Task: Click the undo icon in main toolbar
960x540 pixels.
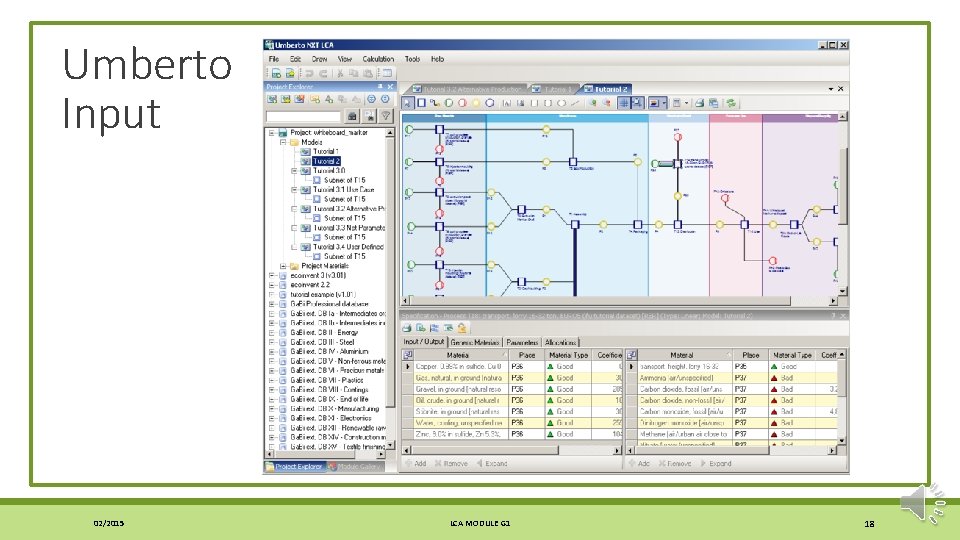Action: pos(309,73)
